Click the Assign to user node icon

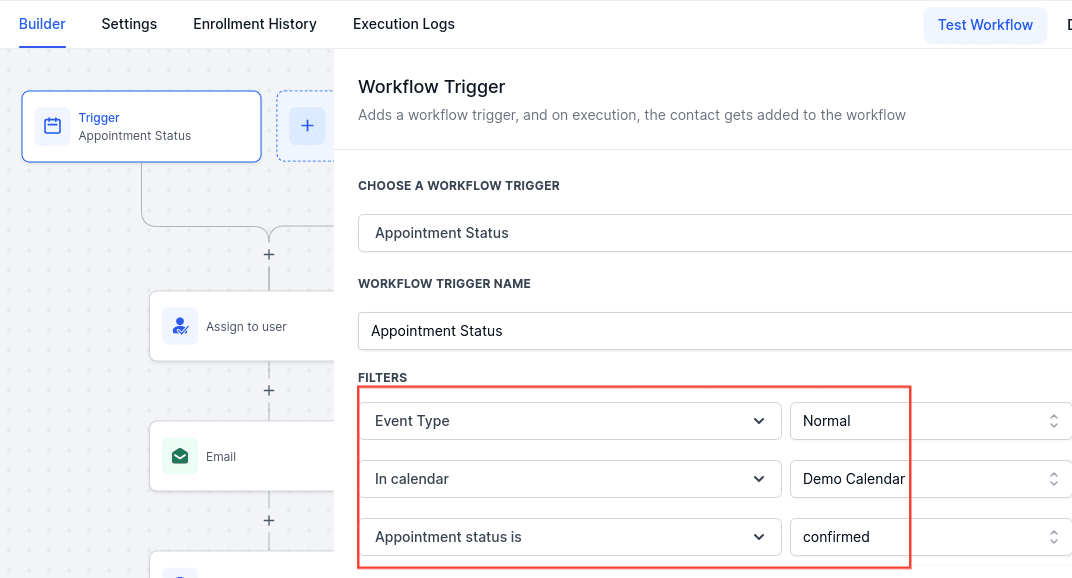click(180, 326)
